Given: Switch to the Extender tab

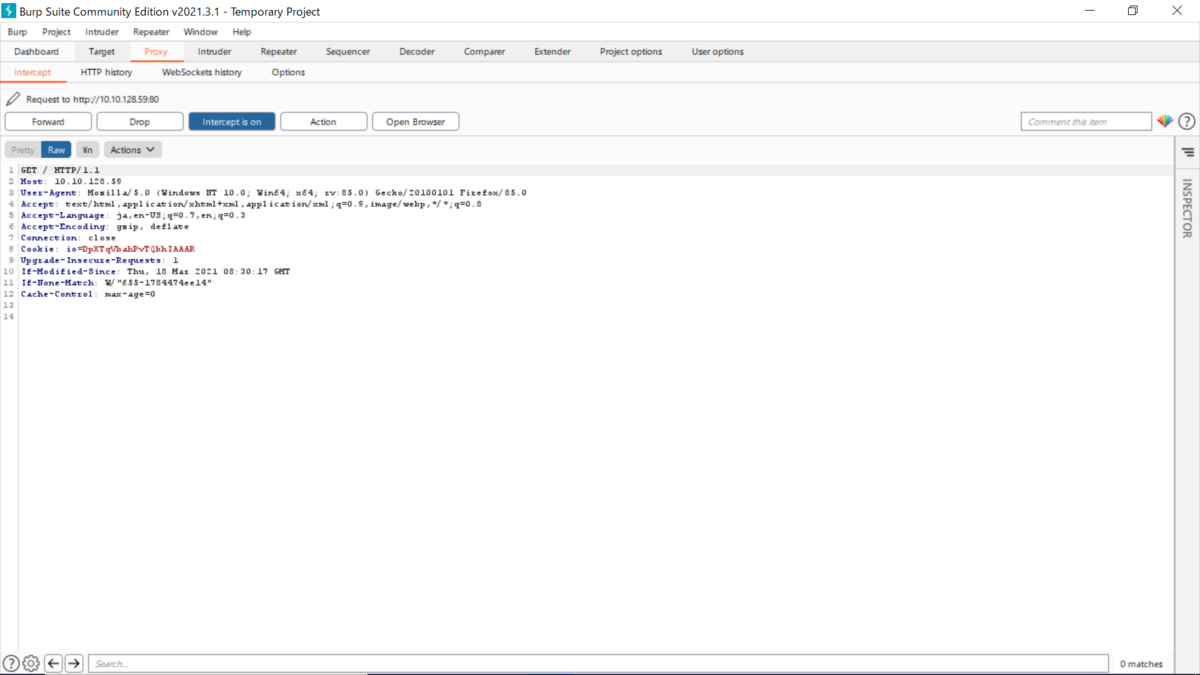Looking at the screenshot, I should tap(552, 52).
